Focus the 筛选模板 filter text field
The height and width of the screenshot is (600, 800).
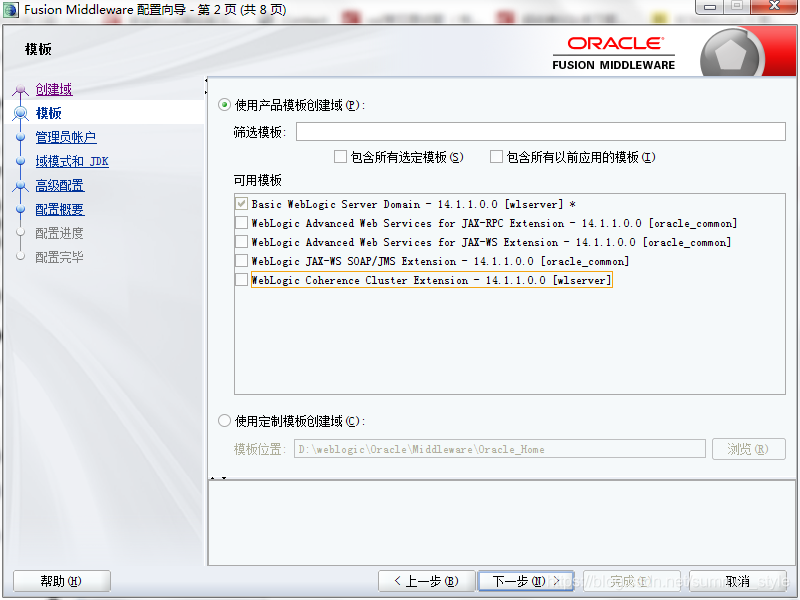[x=540, y=132]
